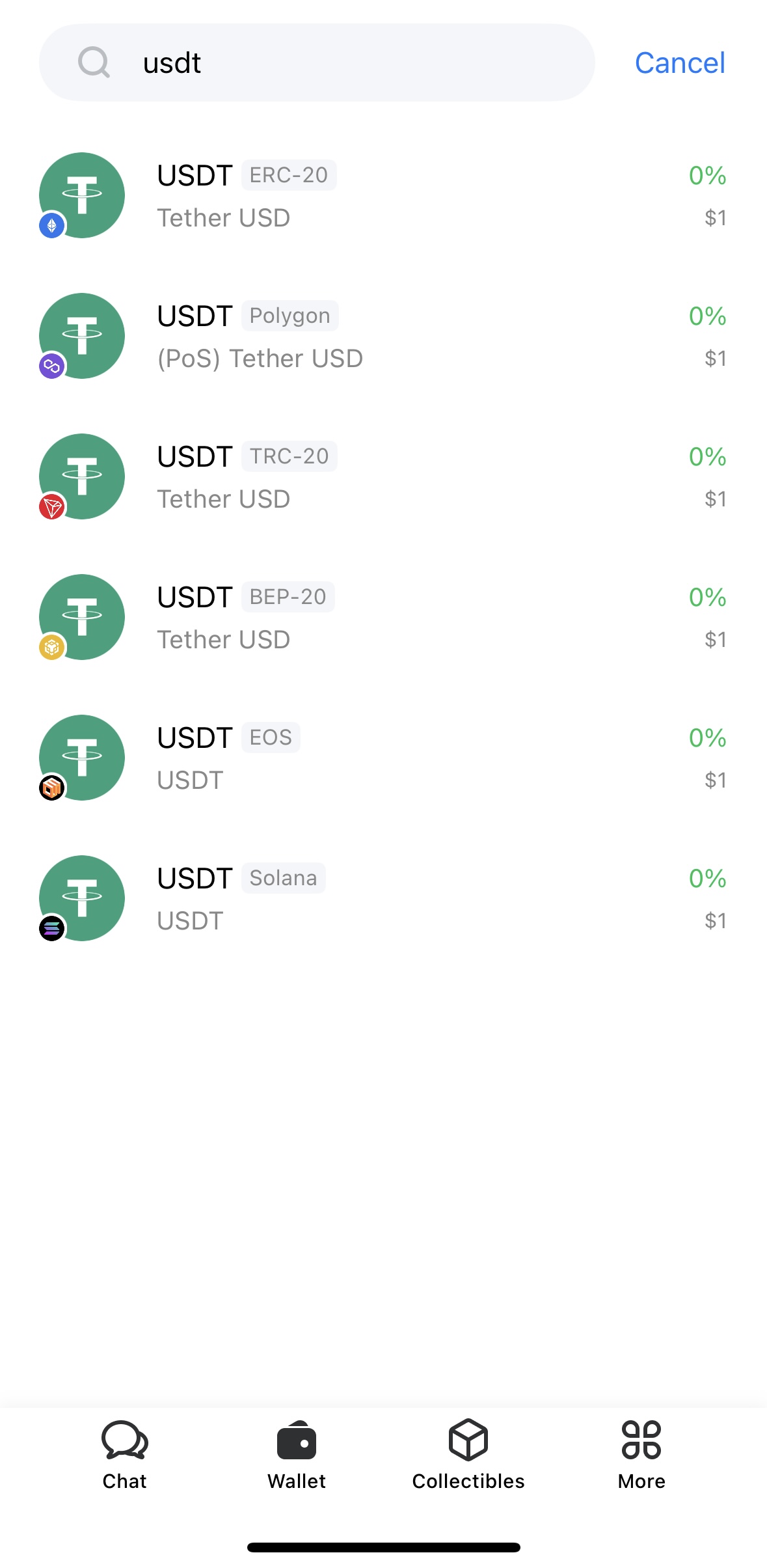Tap the 0% change on Solana row
This screenshot has width=767, height=1568.
(707, 878)
